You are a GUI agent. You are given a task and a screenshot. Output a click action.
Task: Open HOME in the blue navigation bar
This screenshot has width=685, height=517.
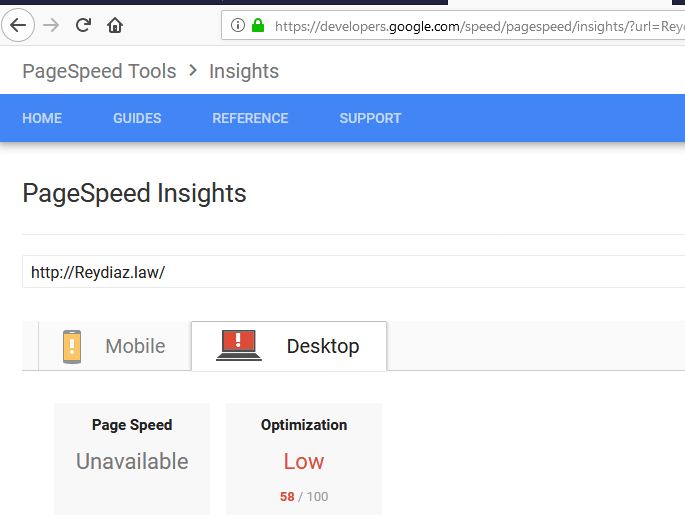point(42,118)
